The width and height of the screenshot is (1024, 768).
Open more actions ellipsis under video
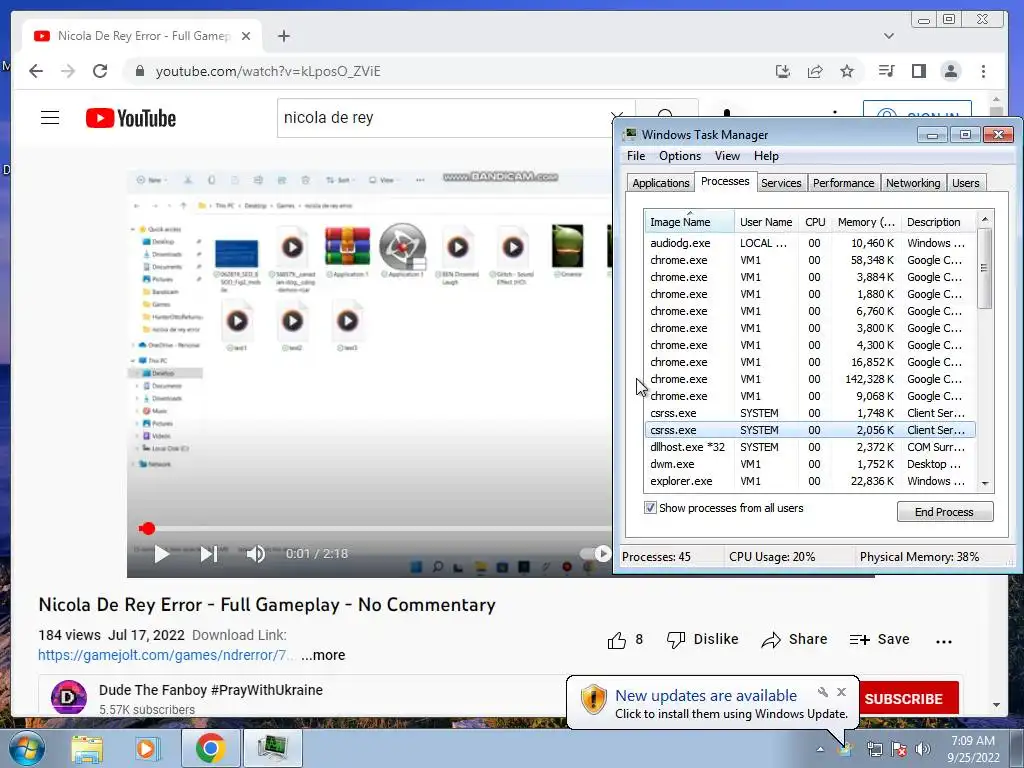pyautogui.click(x=944, y=641)
